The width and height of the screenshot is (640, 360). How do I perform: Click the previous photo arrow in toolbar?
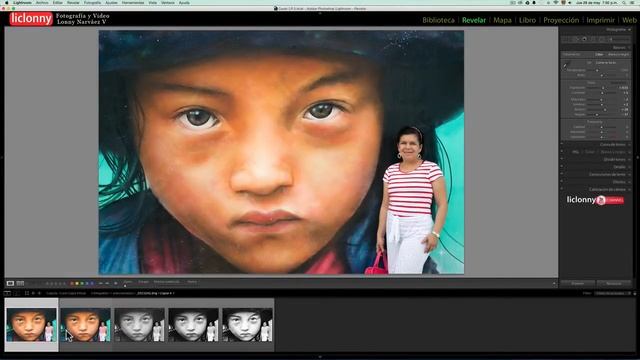click(100, 283)
